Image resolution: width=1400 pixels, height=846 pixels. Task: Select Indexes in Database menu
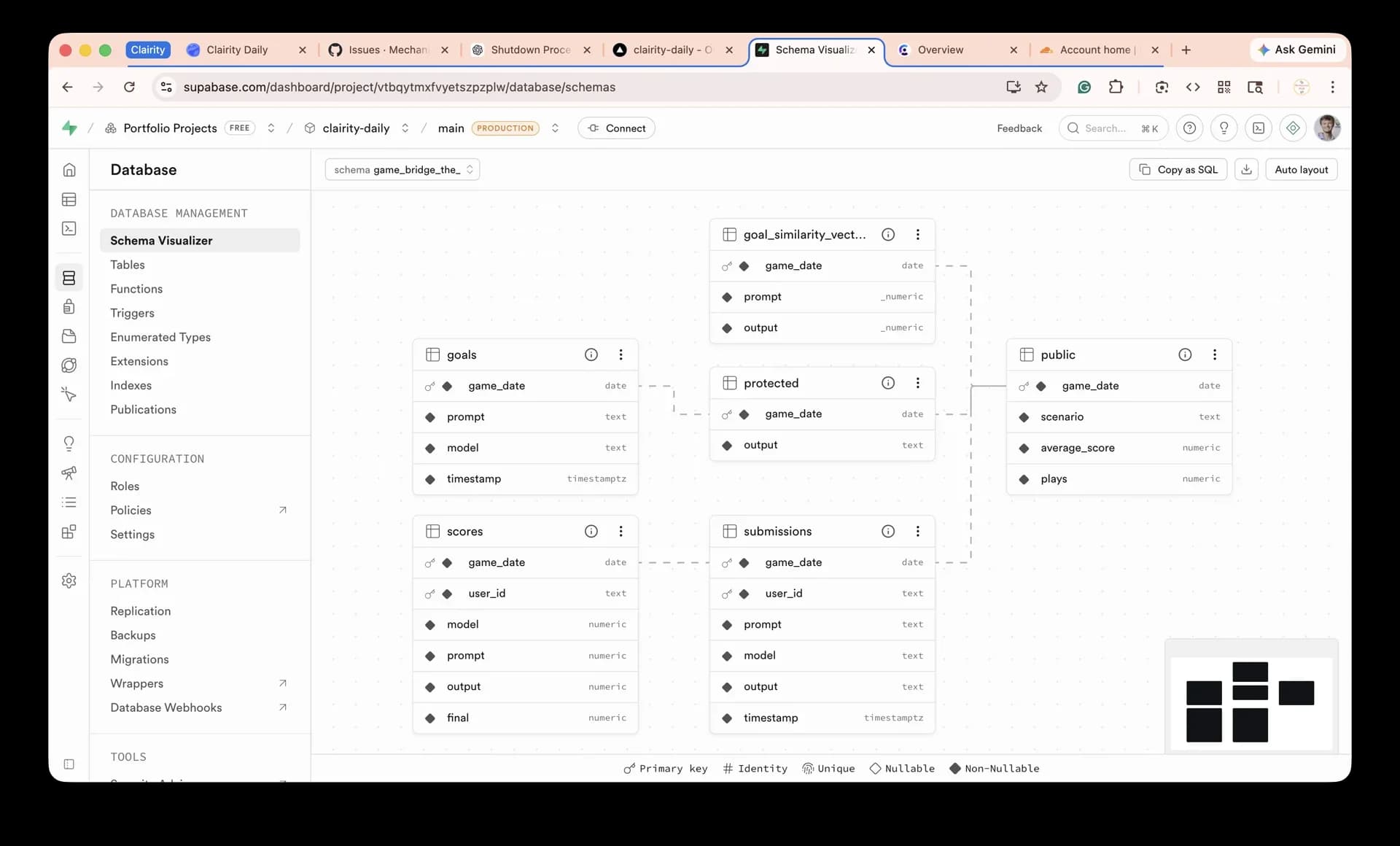(131, 385)
